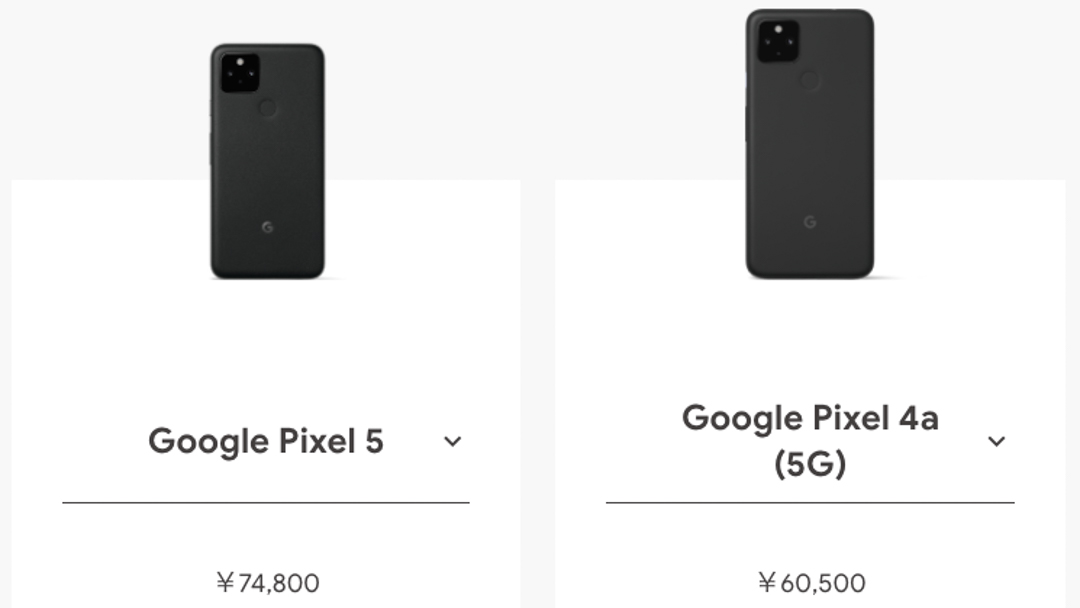1080x608 pixels.
Task: Expand the Google Pixel 5 dropdown chevron
Action: (453, 441)
